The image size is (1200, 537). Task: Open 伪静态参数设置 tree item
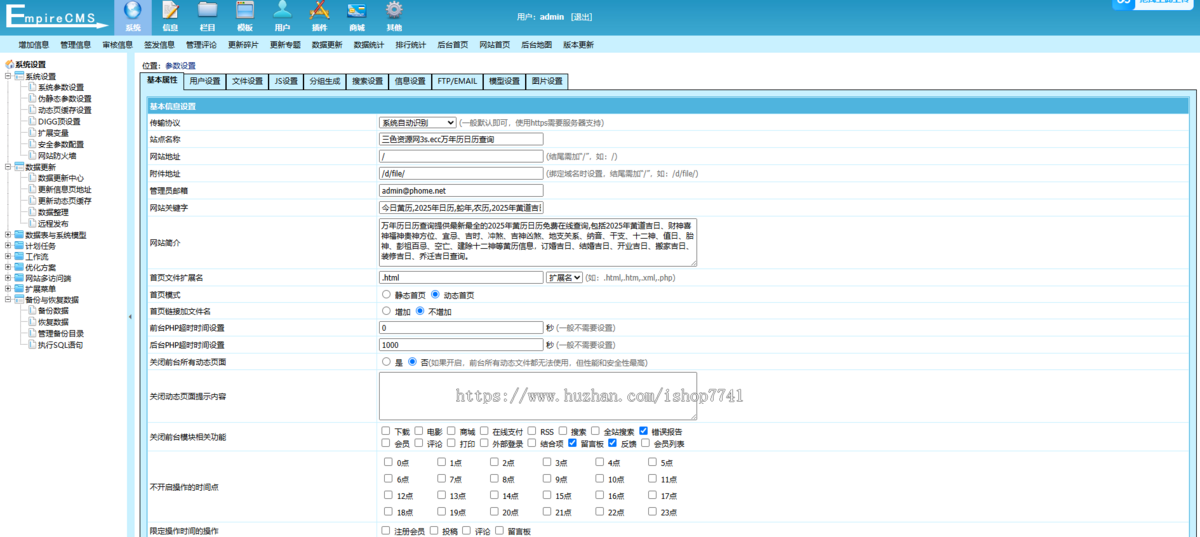(x=64, y=99)
